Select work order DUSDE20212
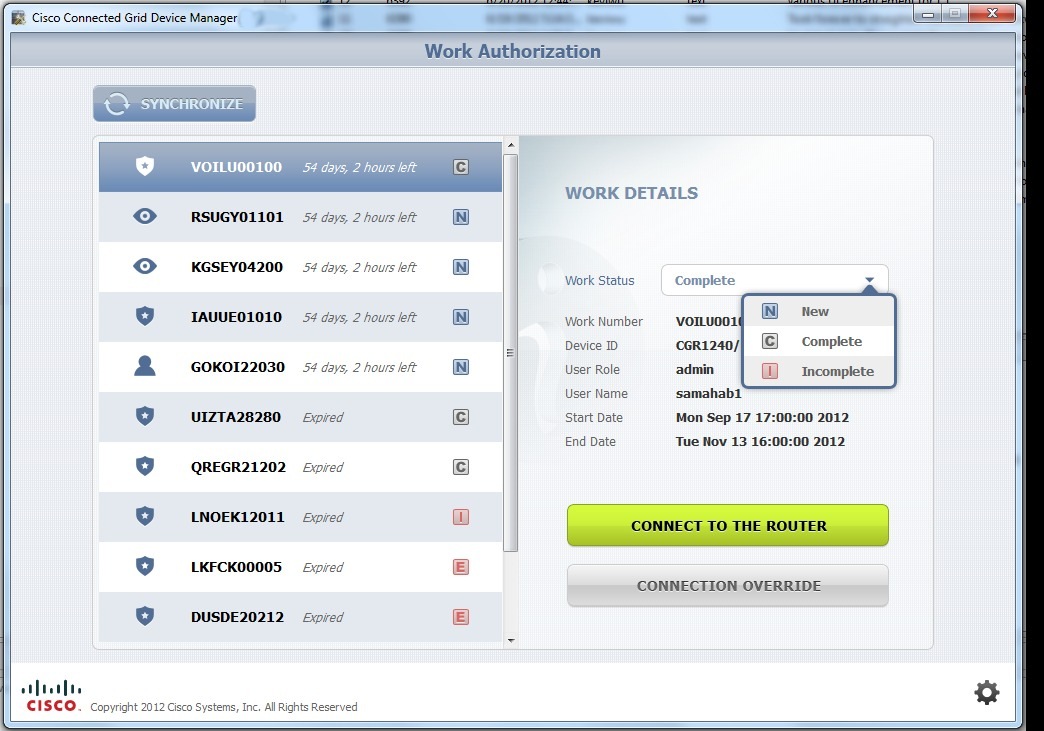 tap(300, 616)
